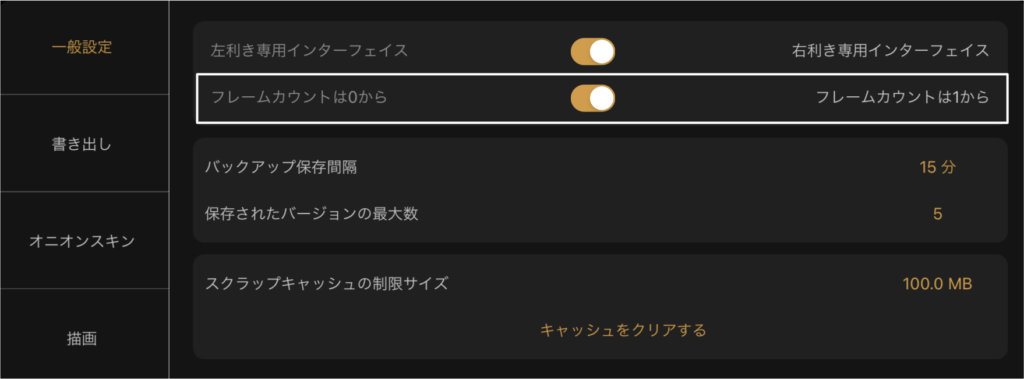Click the white-outlined frame count row
This screenshot has height=379, width=1024.
click(600, 98)
